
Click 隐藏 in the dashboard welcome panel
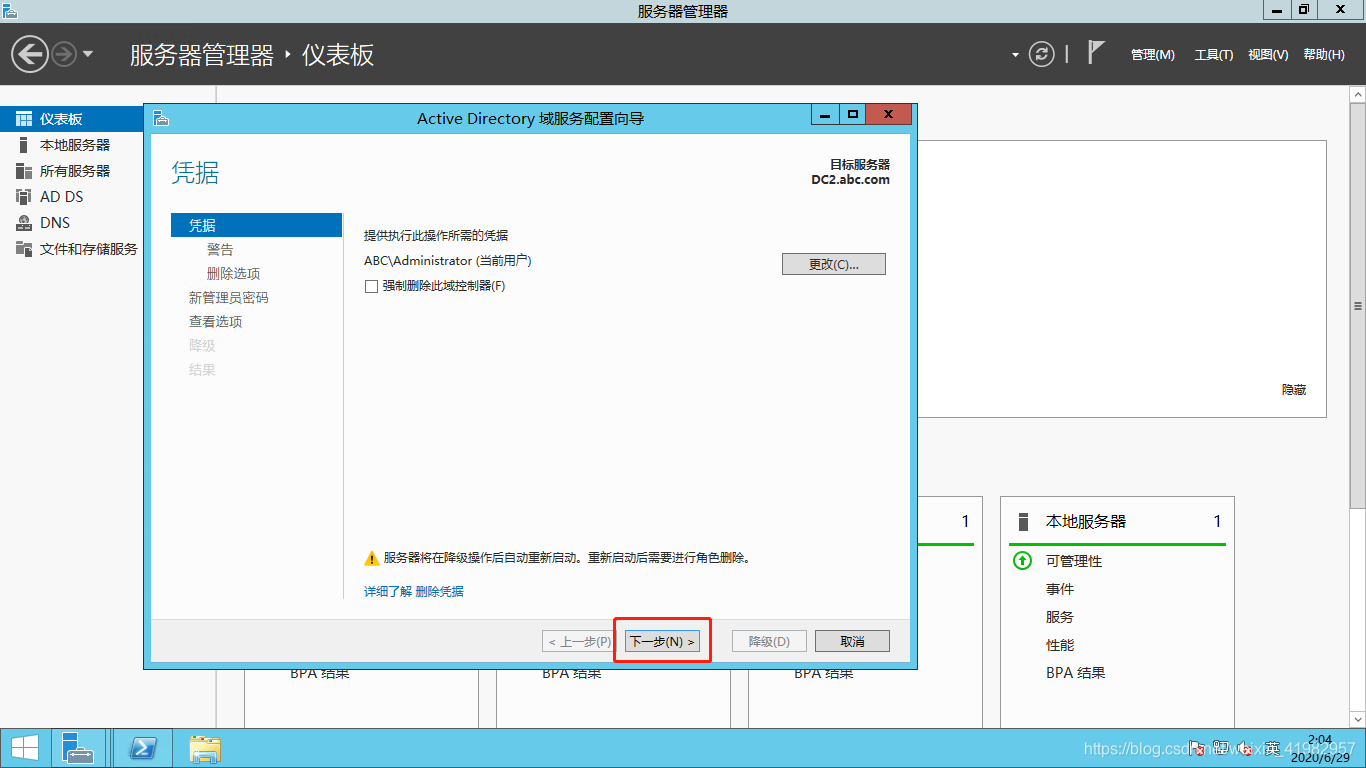pos(1294,389)
